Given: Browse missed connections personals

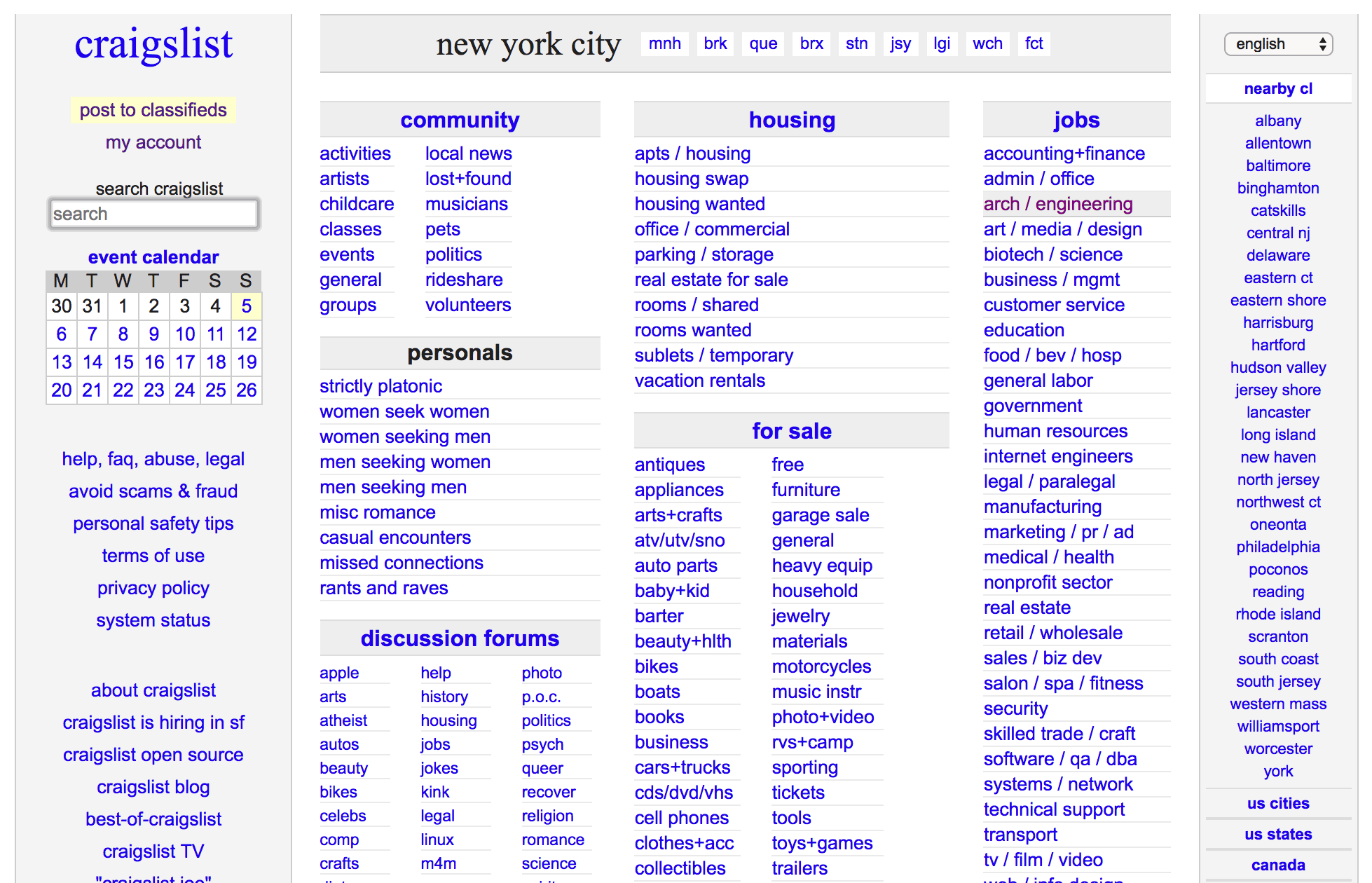Looking at the screenshot, I should pos(401,563).
